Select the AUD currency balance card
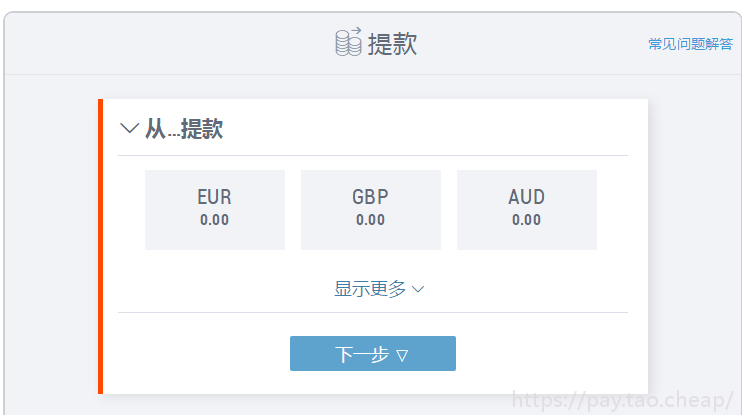Screen dimensions: 742x415 click(527, 210)
